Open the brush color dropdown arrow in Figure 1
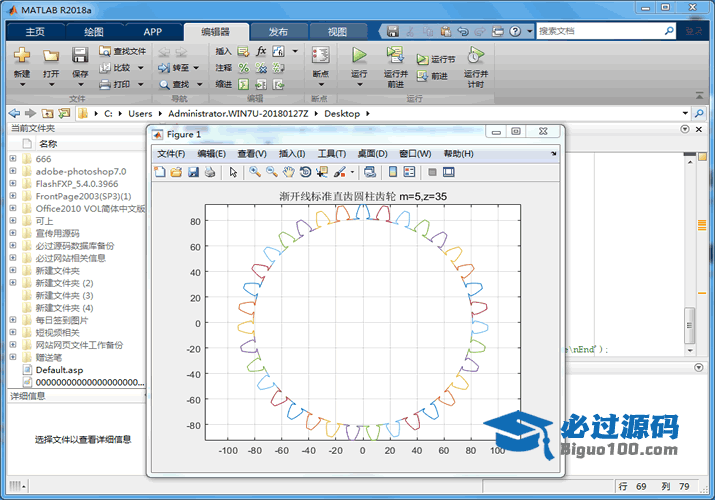715x500 pixels. tap(352, 172)
